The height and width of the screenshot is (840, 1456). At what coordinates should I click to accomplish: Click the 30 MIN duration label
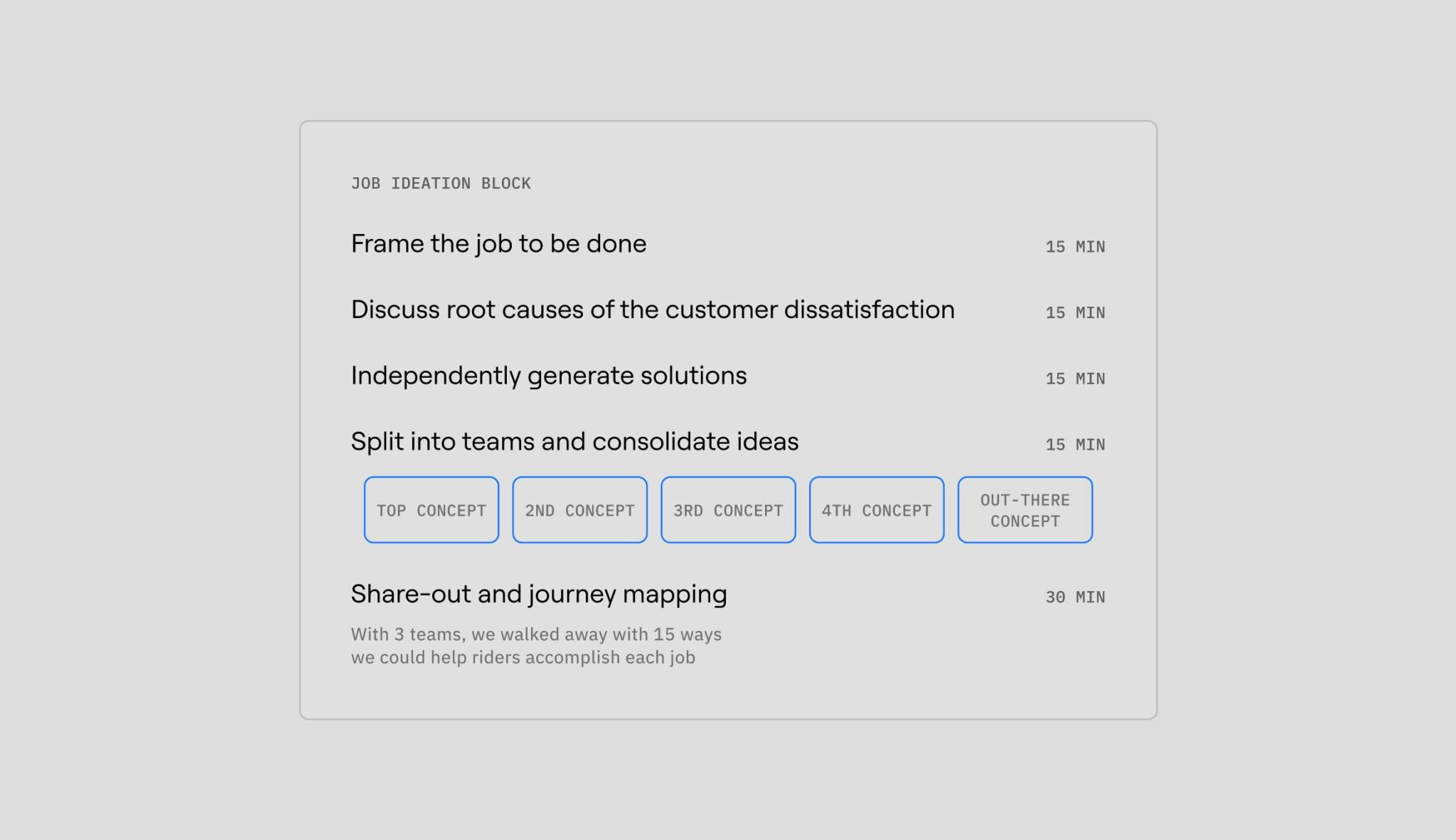click(x=1075, y=597)
